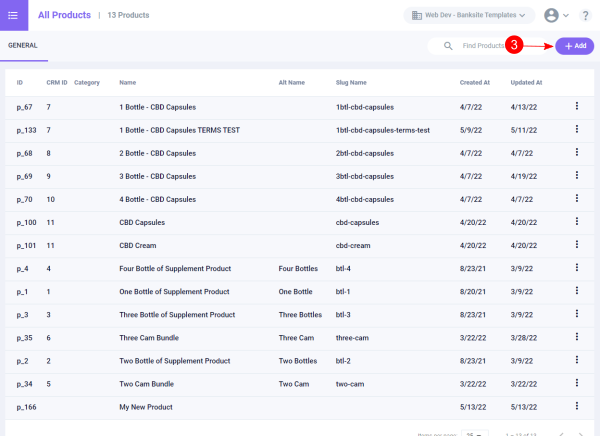
Task: Open three-dot menu for Two Cam Bundle
Action: 576,384
